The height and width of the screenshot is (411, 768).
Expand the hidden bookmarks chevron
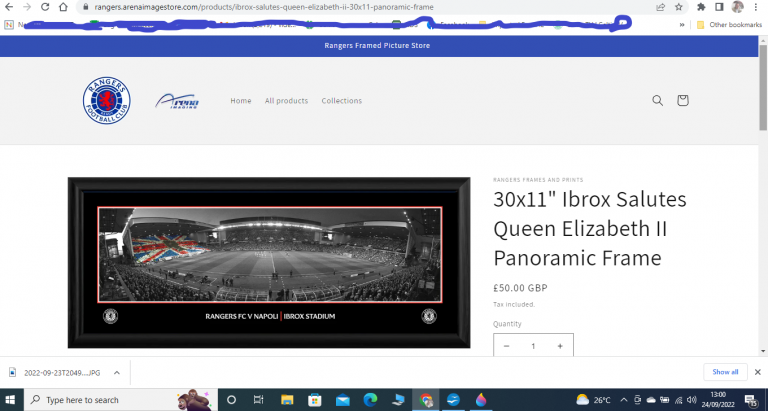tap(681, 24)
